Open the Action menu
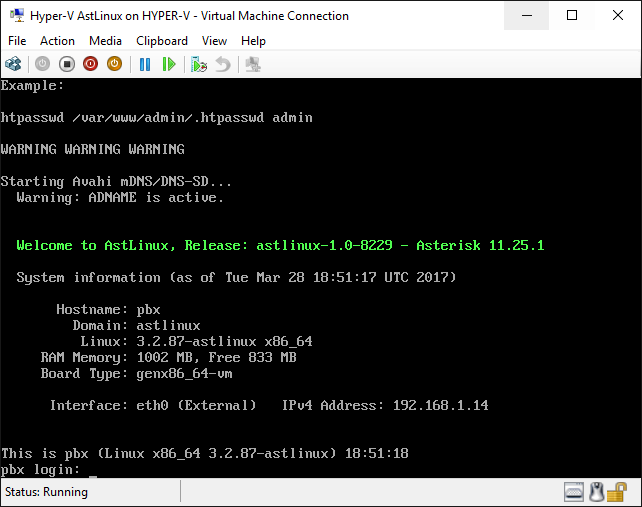This screenshot has height=507, width=642. click(x=57, y=41)
